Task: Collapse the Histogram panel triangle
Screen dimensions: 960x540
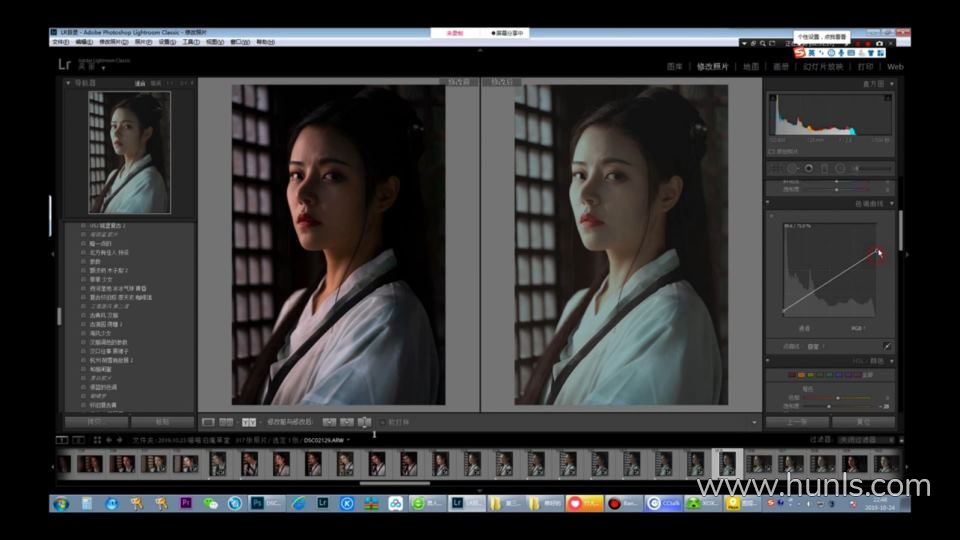Action: [891, 84]
